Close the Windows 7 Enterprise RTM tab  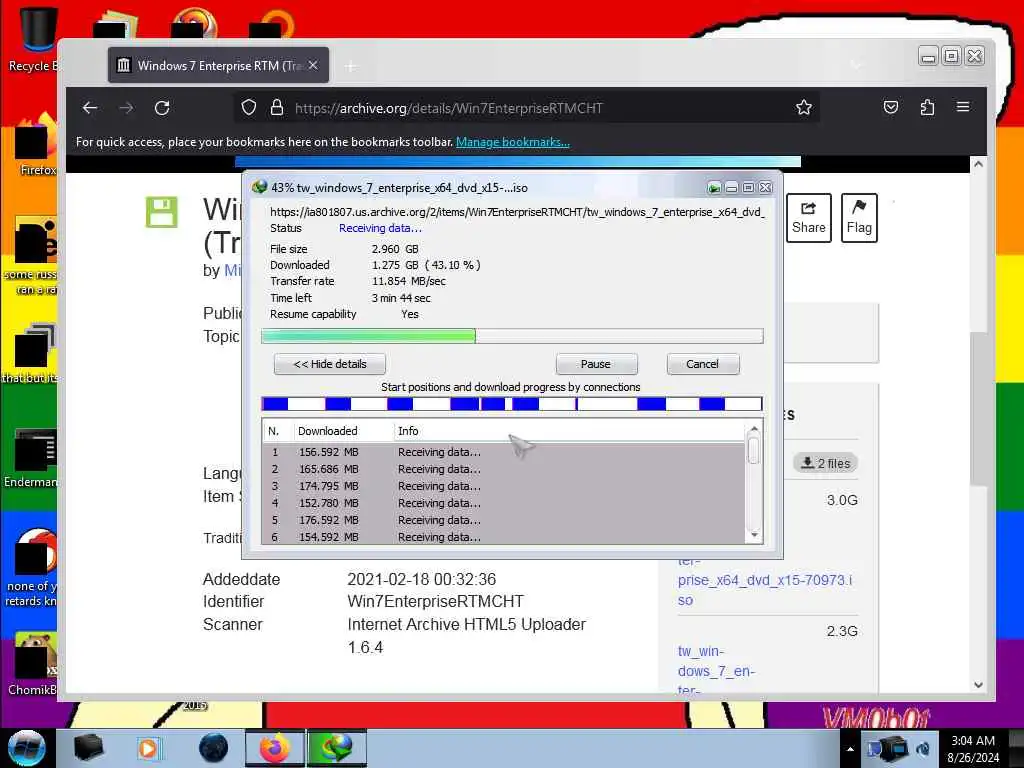(x=313, y=65)
